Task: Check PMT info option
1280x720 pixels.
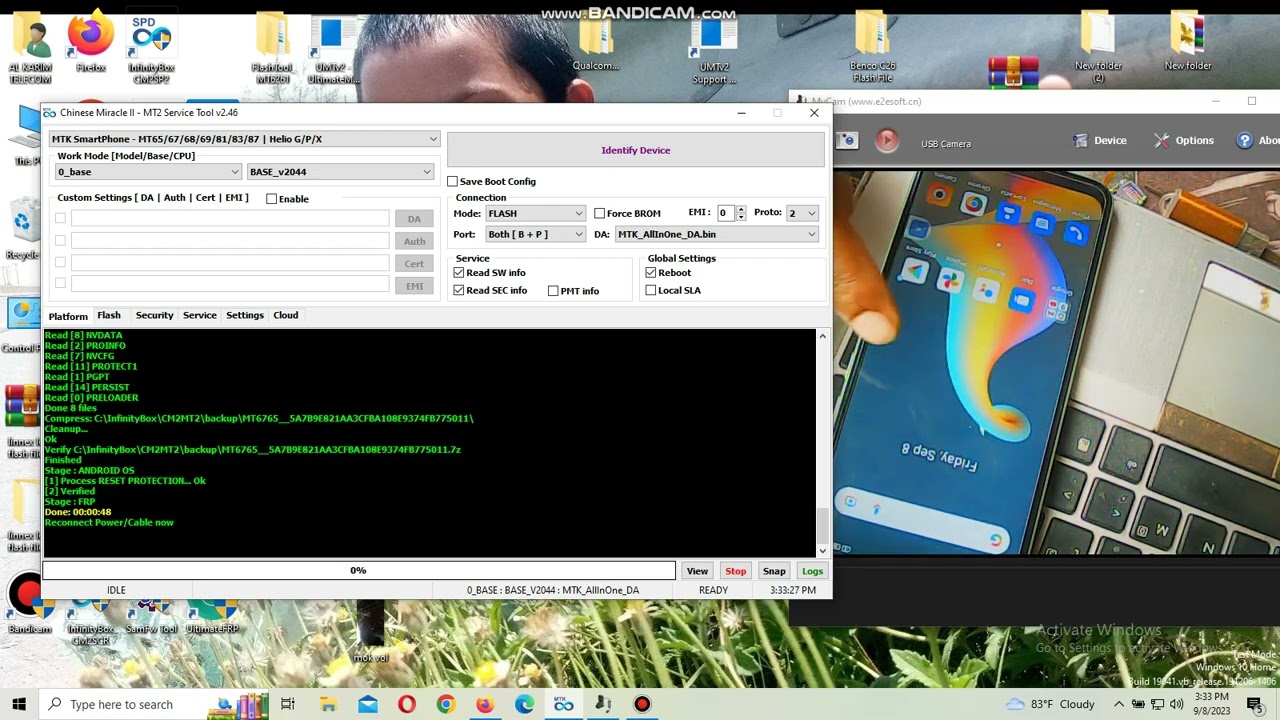Action: (553, 291)
